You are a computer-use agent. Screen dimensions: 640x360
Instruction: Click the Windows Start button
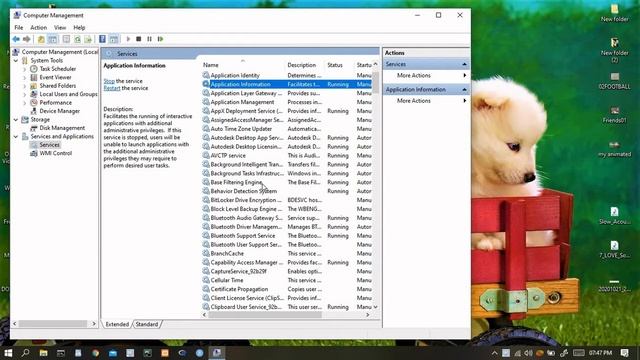[x=8, y=353]
